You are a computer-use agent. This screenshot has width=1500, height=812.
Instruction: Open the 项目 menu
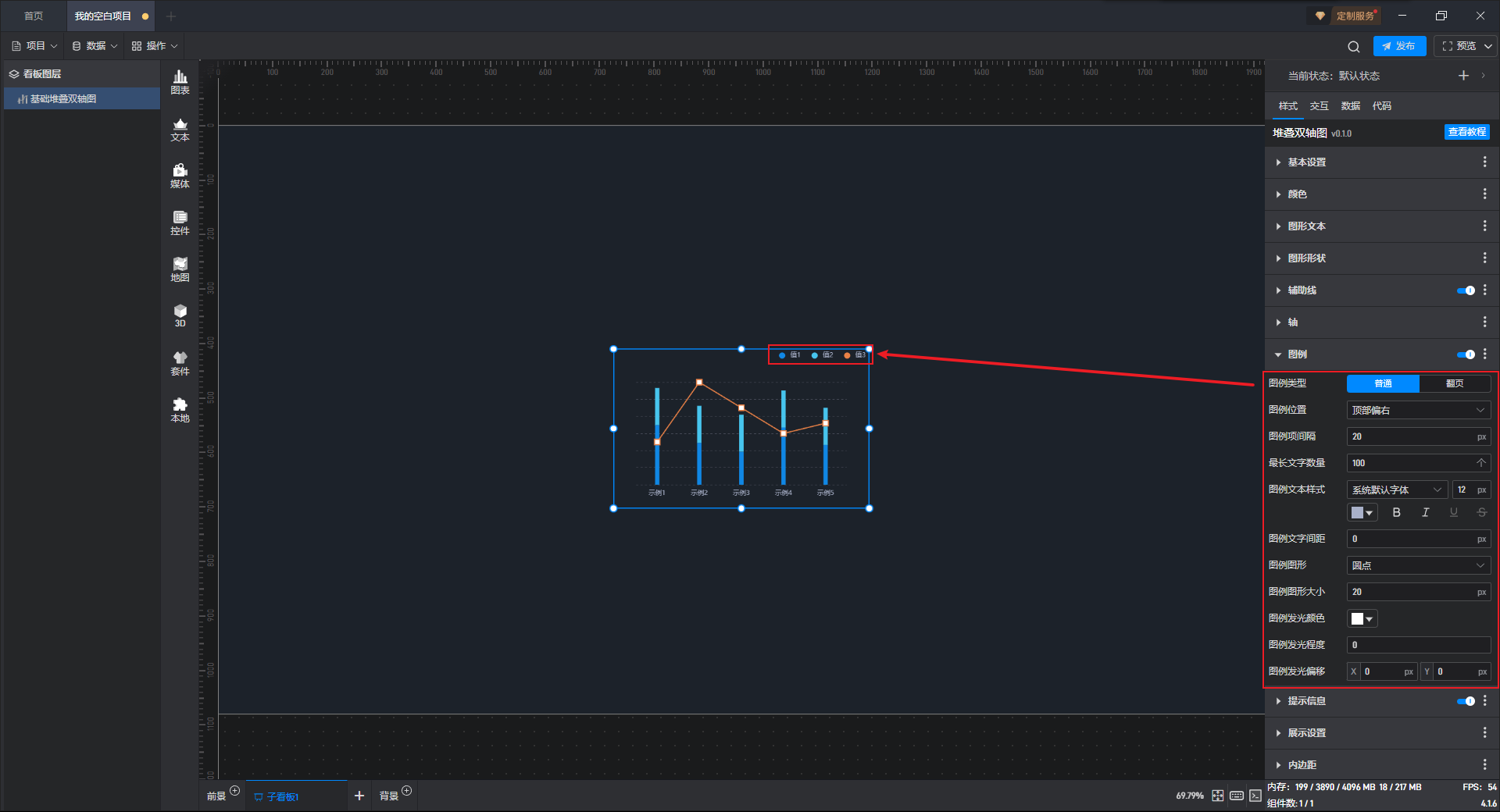pos(35,46)
